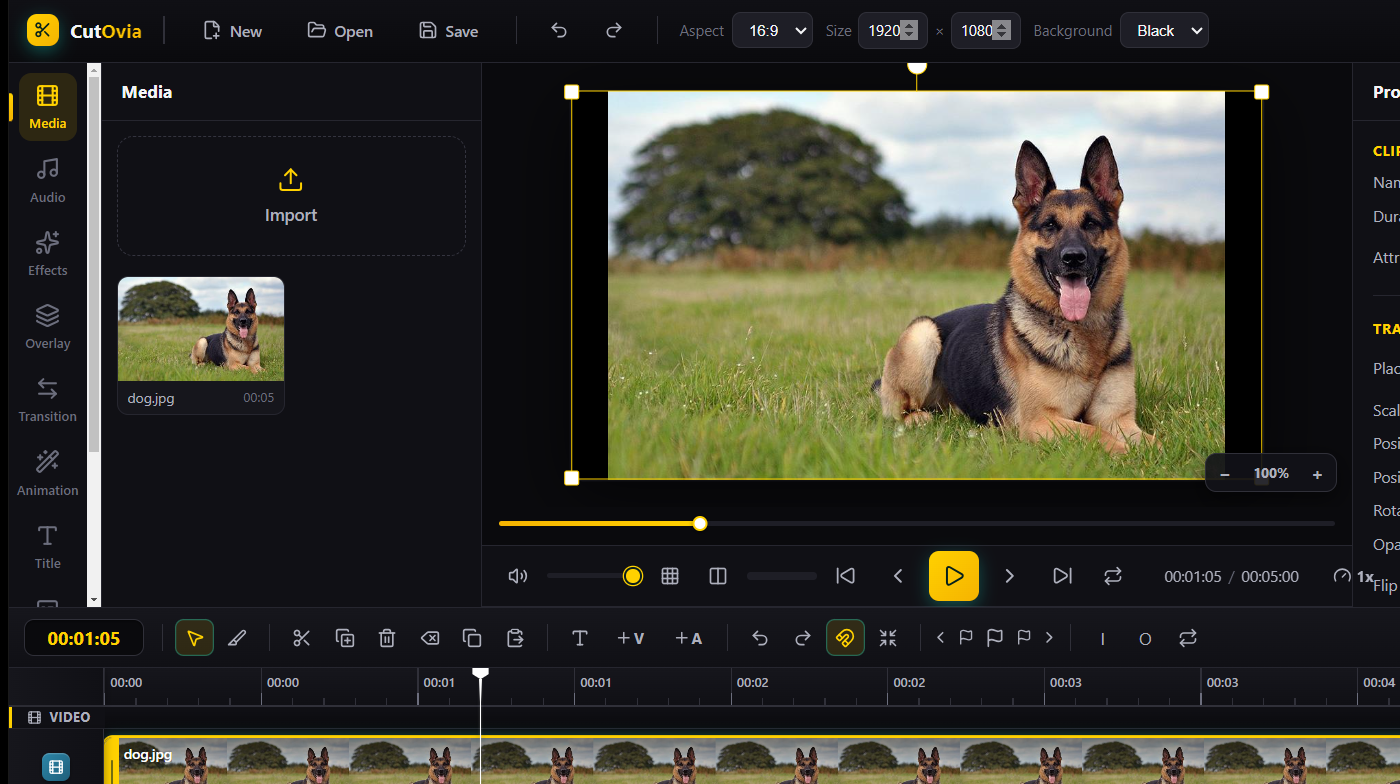Undo using the top toolbar arrow

pos(559,31)
